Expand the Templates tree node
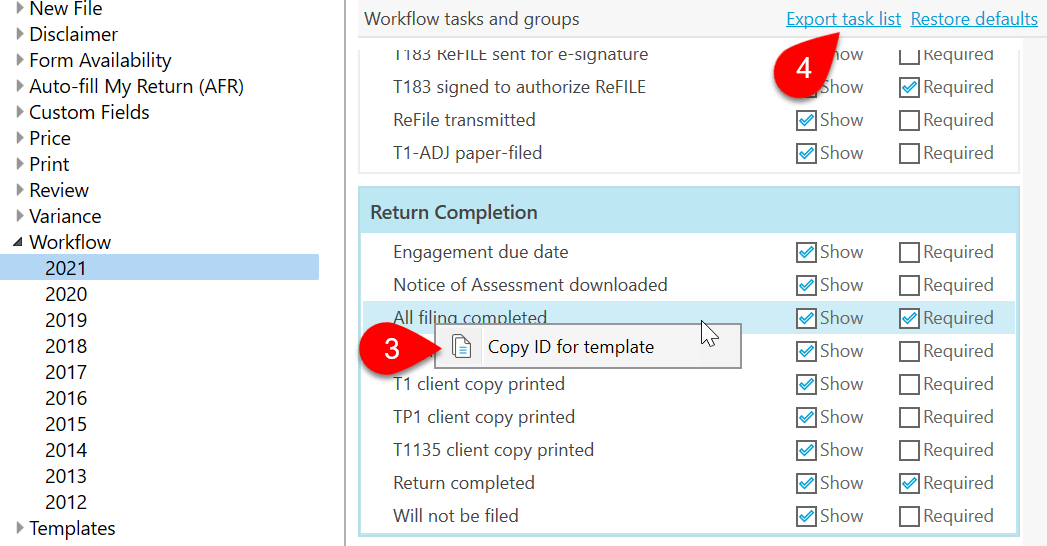1047x546 pixels. pos(19,528)
